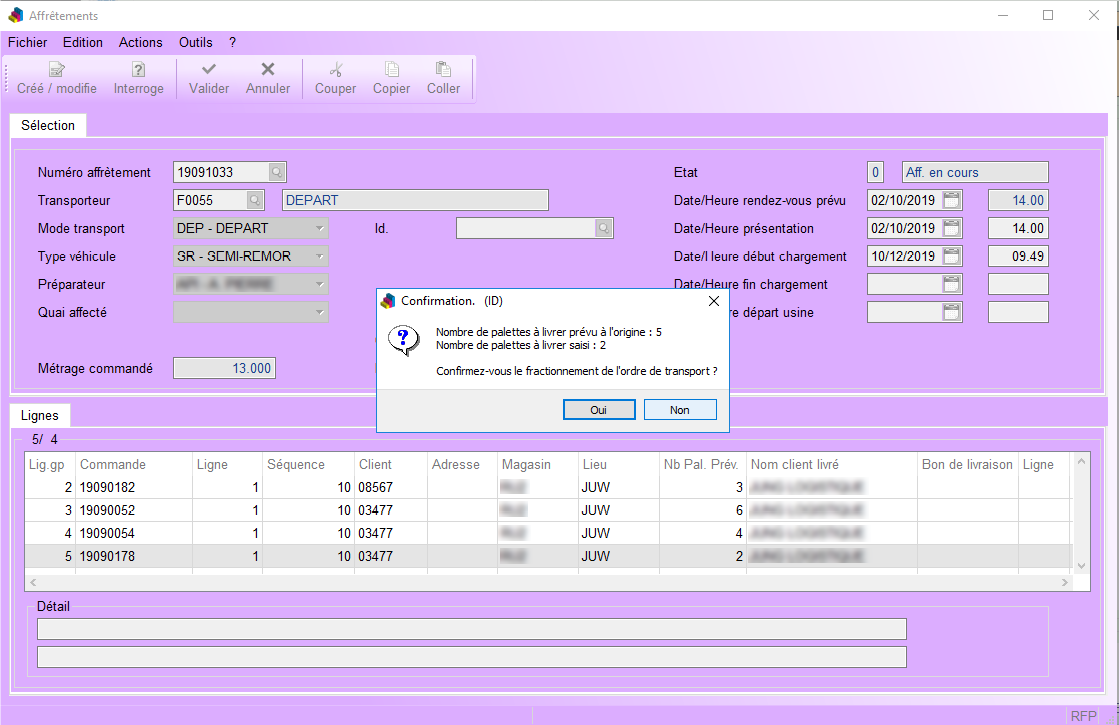Click the Numéro affrètement input field
Viewport: 1120px width, 725px height.
(221, 172)
